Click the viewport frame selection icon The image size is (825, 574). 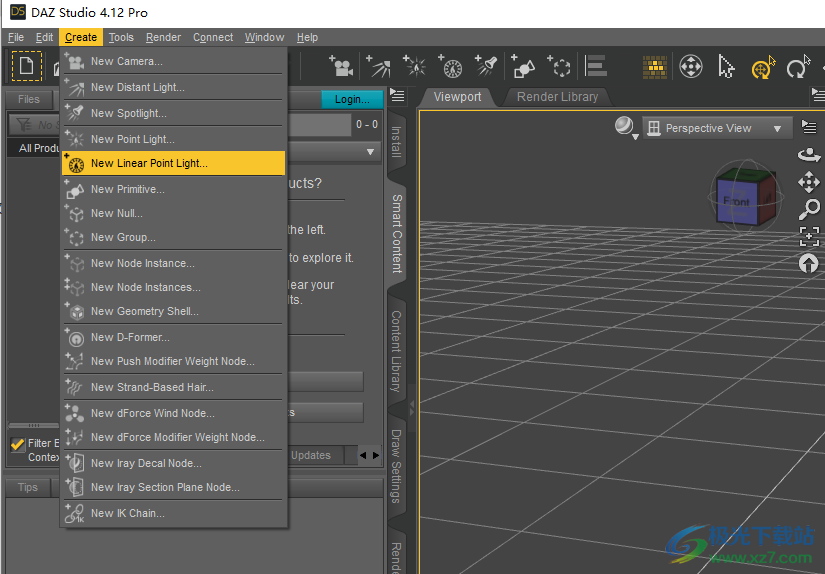tap(809, 236)
